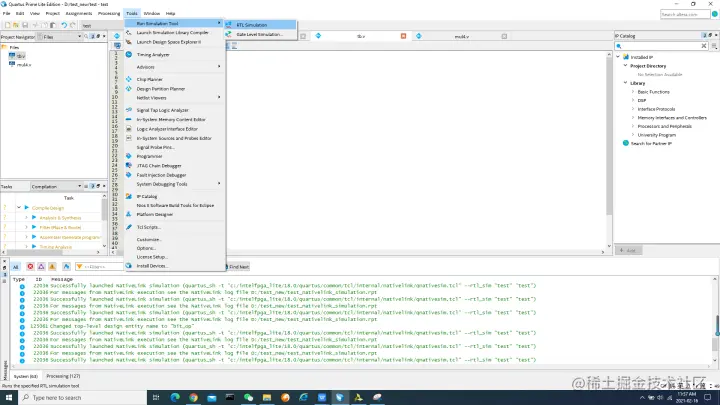Click the IP Catalog search field
720x405 pixels.
659,46
